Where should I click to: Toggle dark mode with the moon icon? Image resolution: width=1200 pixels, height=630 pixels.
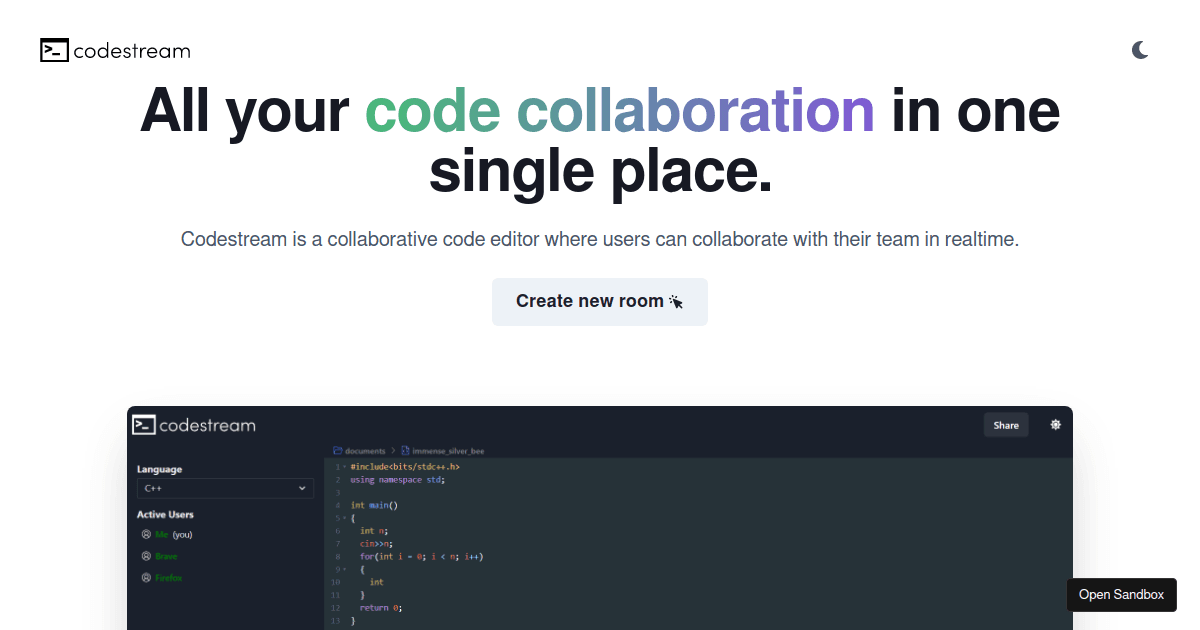(1141, 50)
